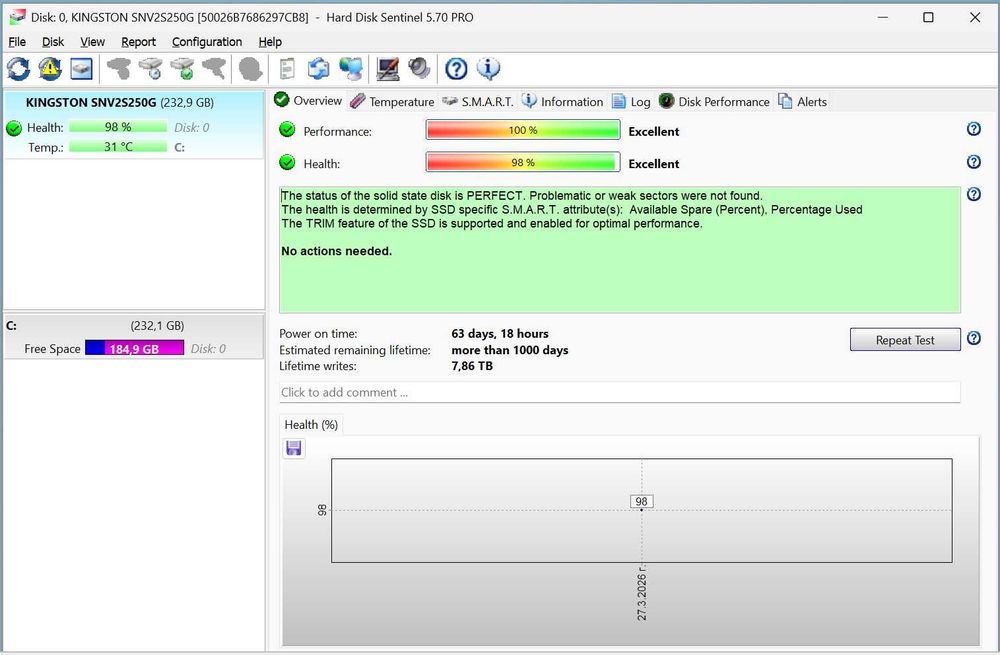Screen dimensions: 1000x655
Task: Open the Disk menu
Action: [x=53, y=42]
